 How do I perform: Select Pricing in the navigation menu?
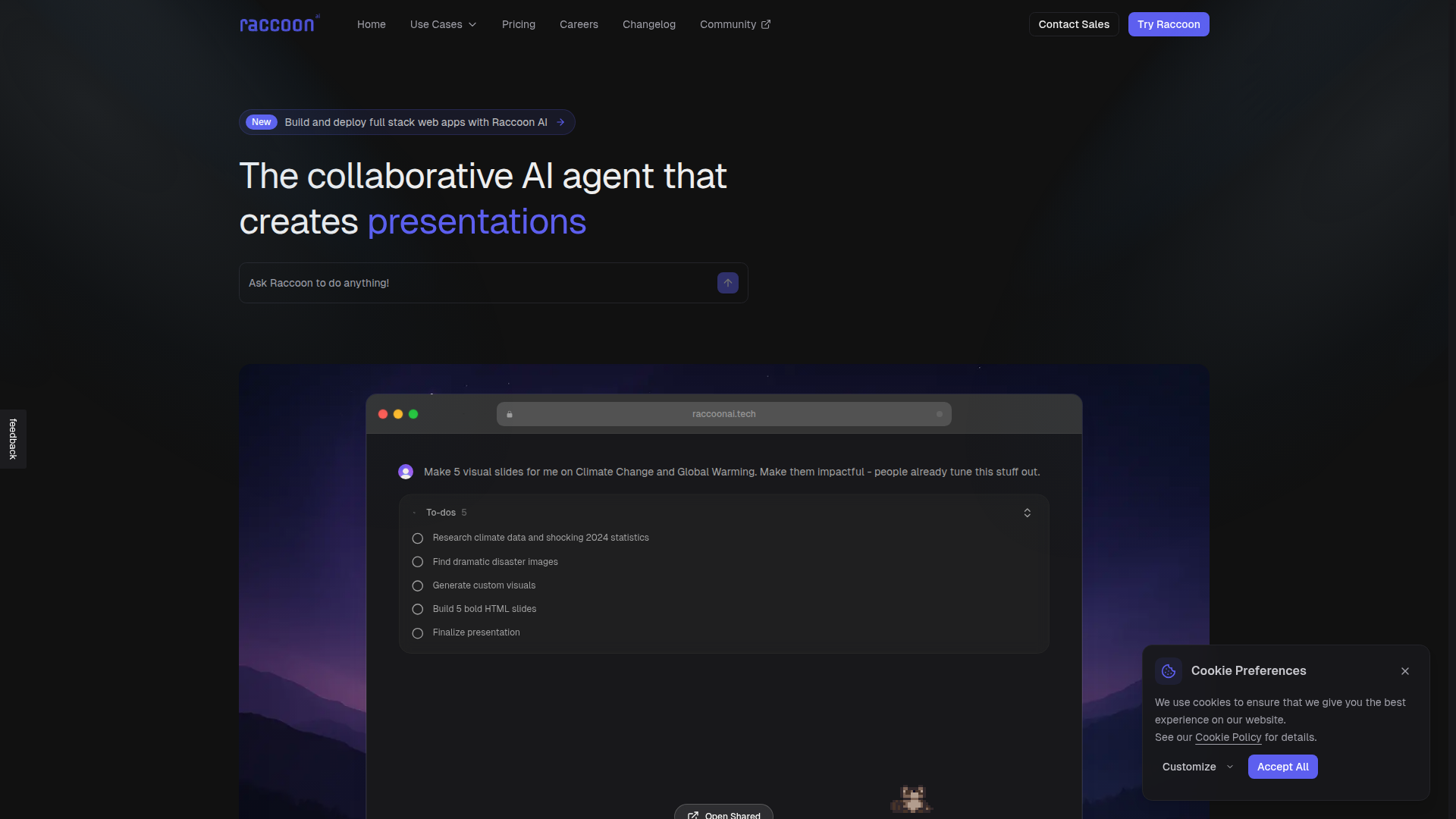point(518,24)
